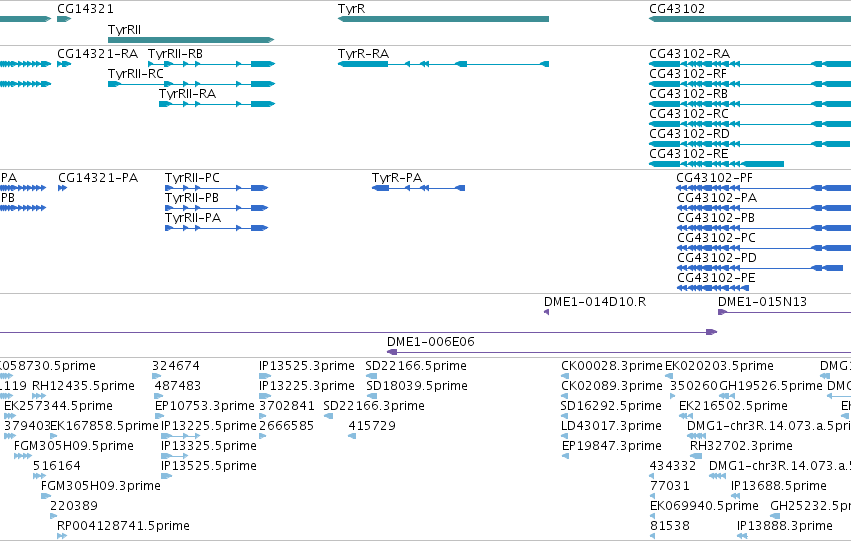Select the 324674 feature label
This screenshot has width=851, height=541.
[176, 366]
